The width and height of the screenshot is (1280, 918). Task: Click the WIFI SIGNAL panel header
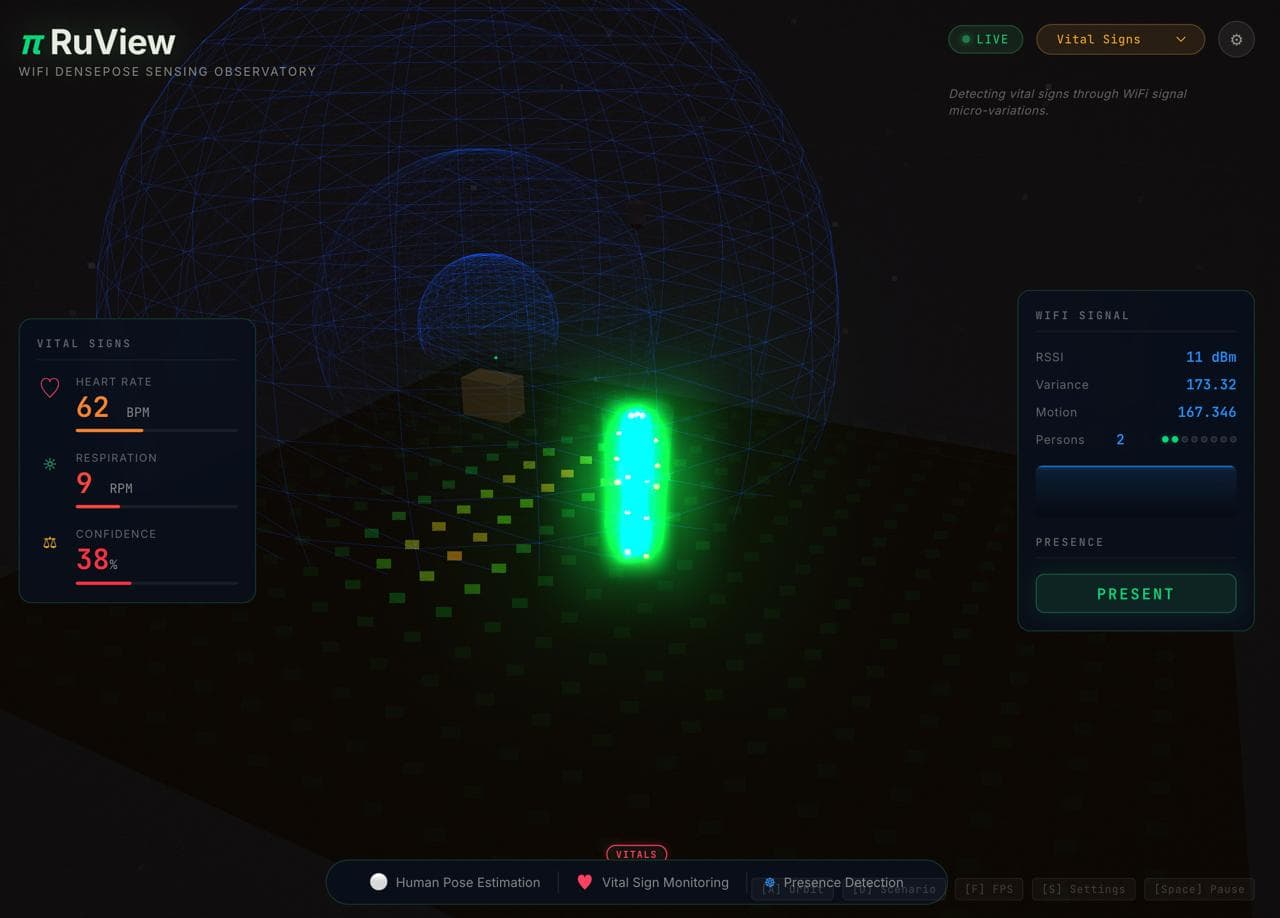coord(1082,315)
